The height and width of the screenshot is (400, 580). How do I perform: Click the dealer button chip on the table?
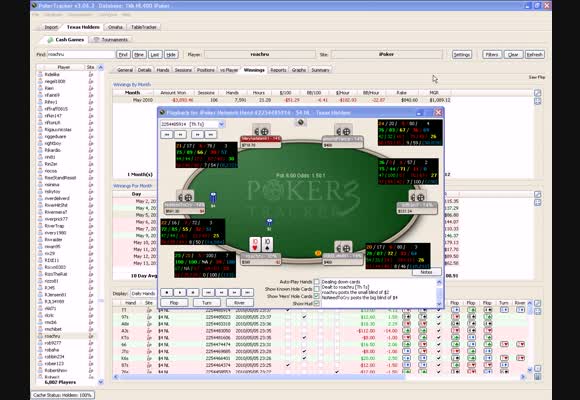pos(318,253)
